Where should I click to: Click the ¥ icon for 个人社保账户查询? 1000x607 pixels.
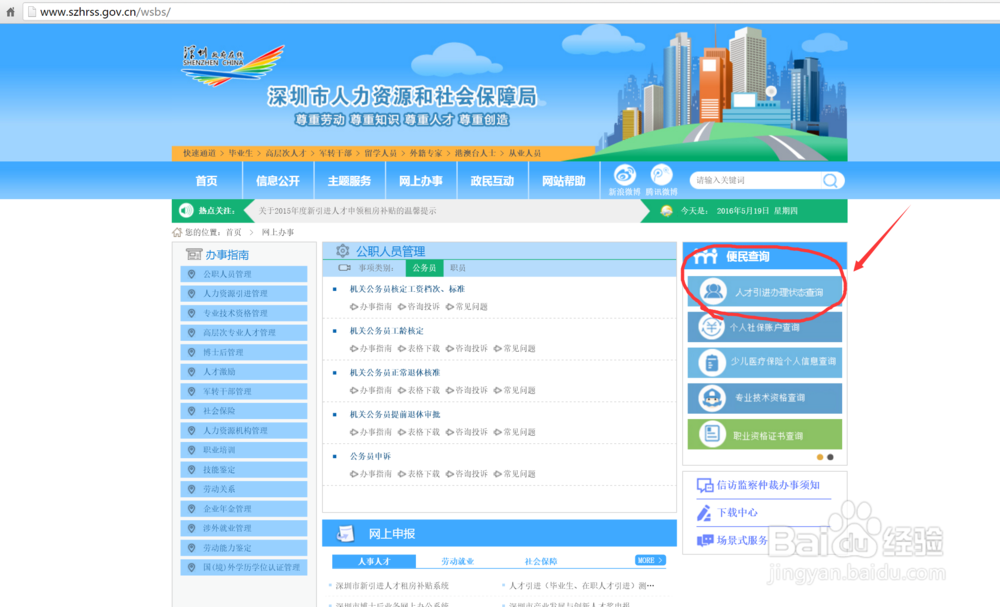pos(713,327)
